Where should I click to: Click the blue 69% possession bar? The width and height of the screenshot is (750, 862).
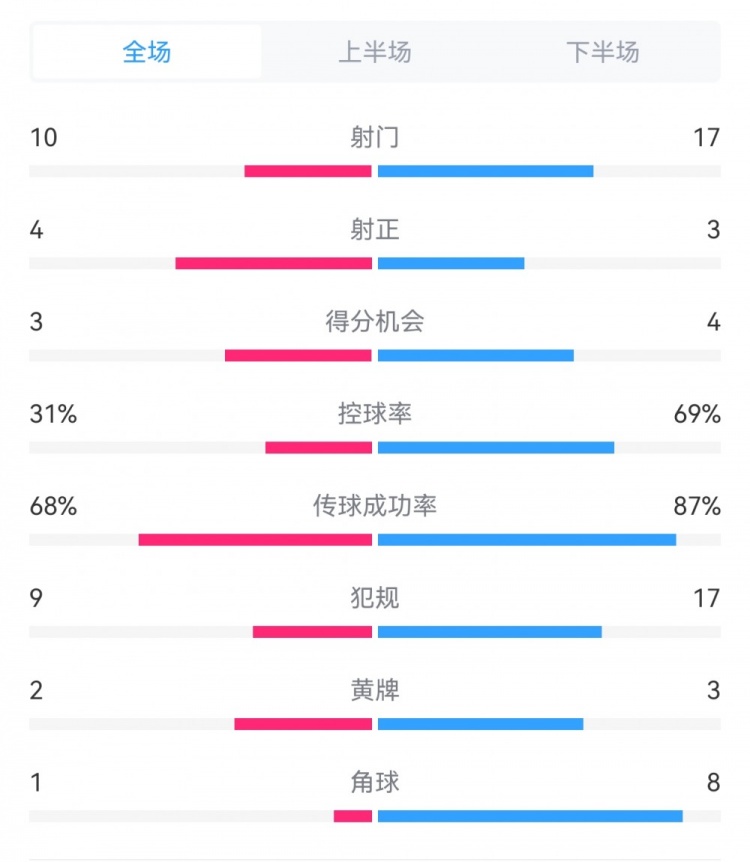coord(496,447)
